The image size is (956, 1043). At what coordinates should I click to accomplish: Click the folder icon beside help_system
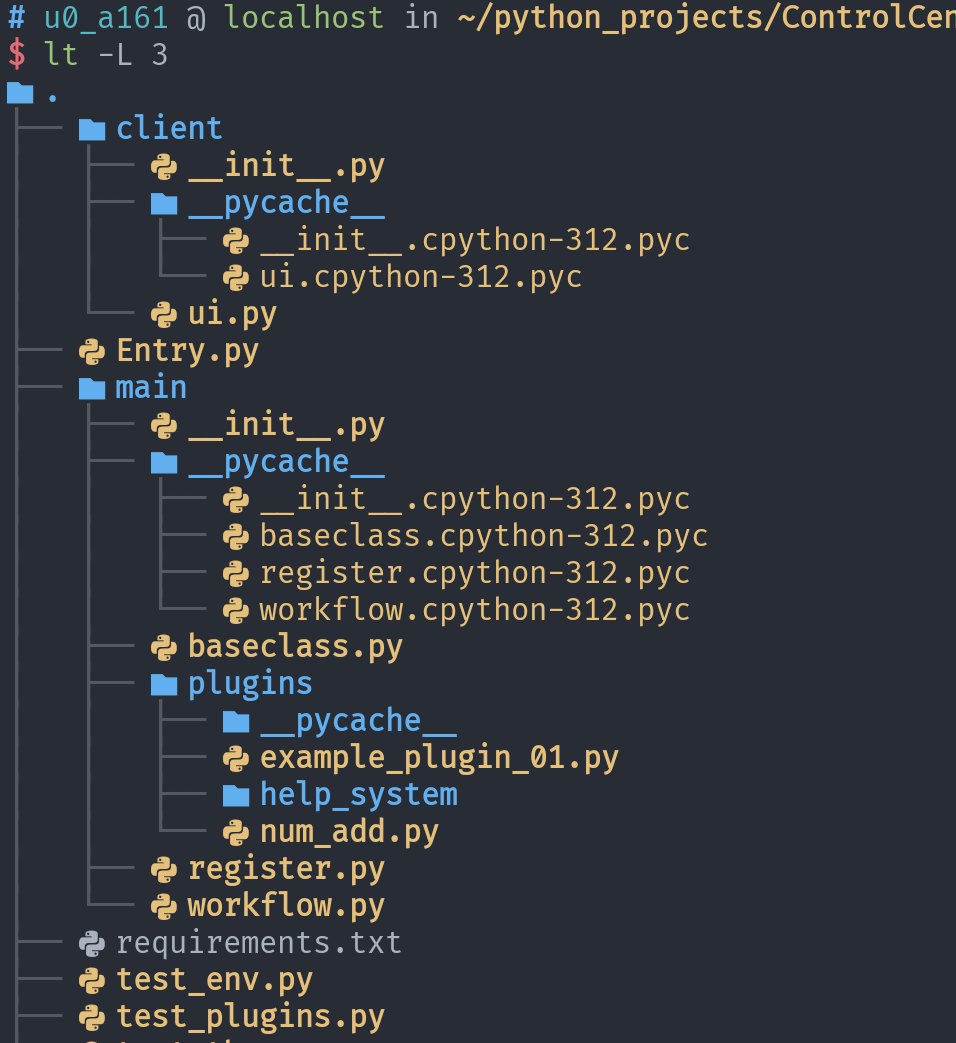[x=236, y=795]
